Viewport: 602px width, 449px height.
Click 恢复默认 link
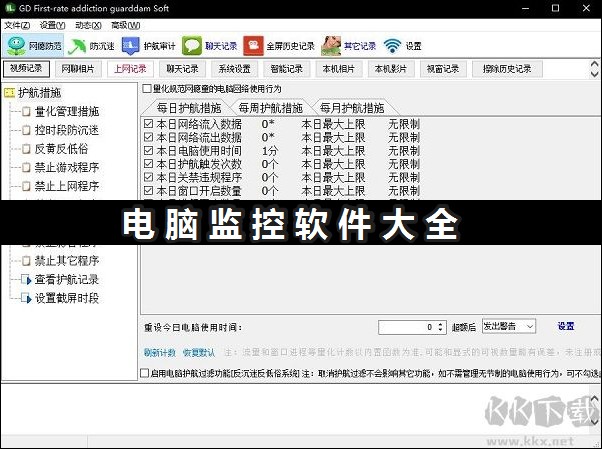point(198,353)
